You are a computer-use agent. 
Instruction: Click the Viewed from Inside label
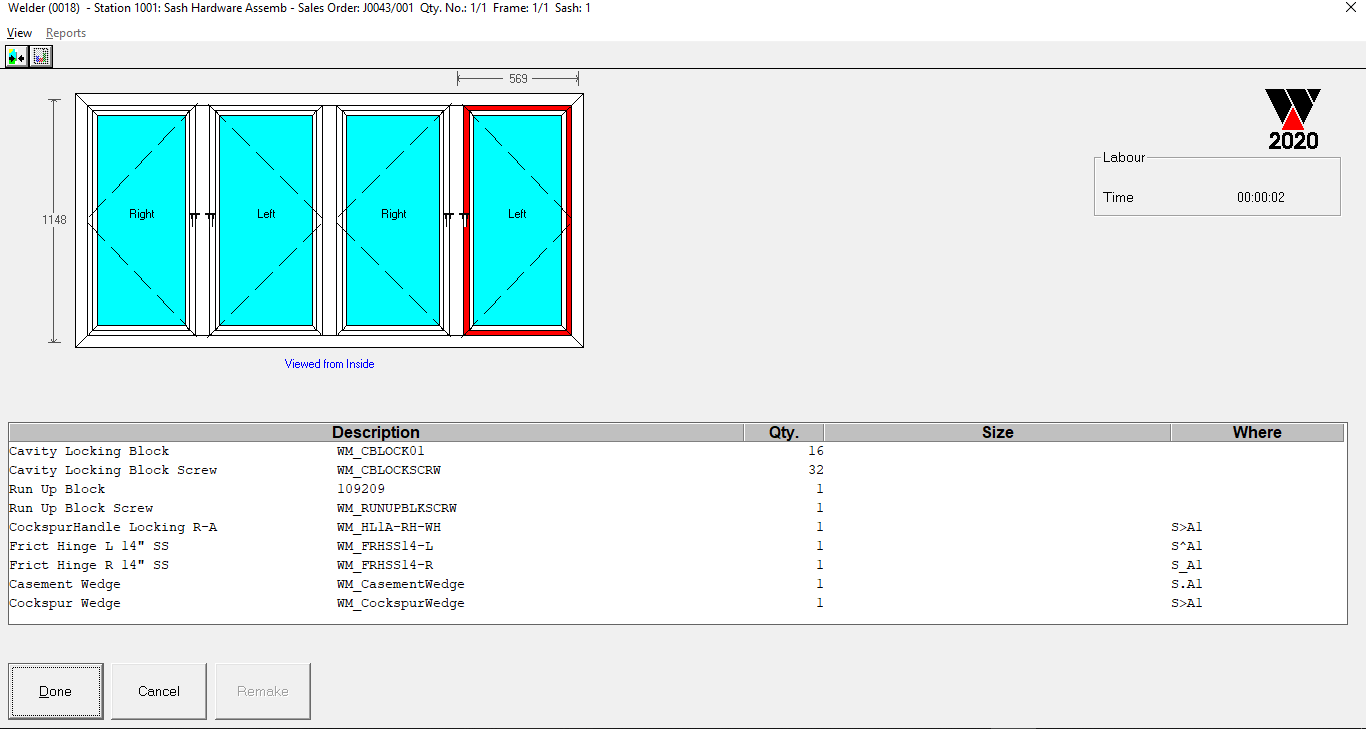(x=329, y=364)
